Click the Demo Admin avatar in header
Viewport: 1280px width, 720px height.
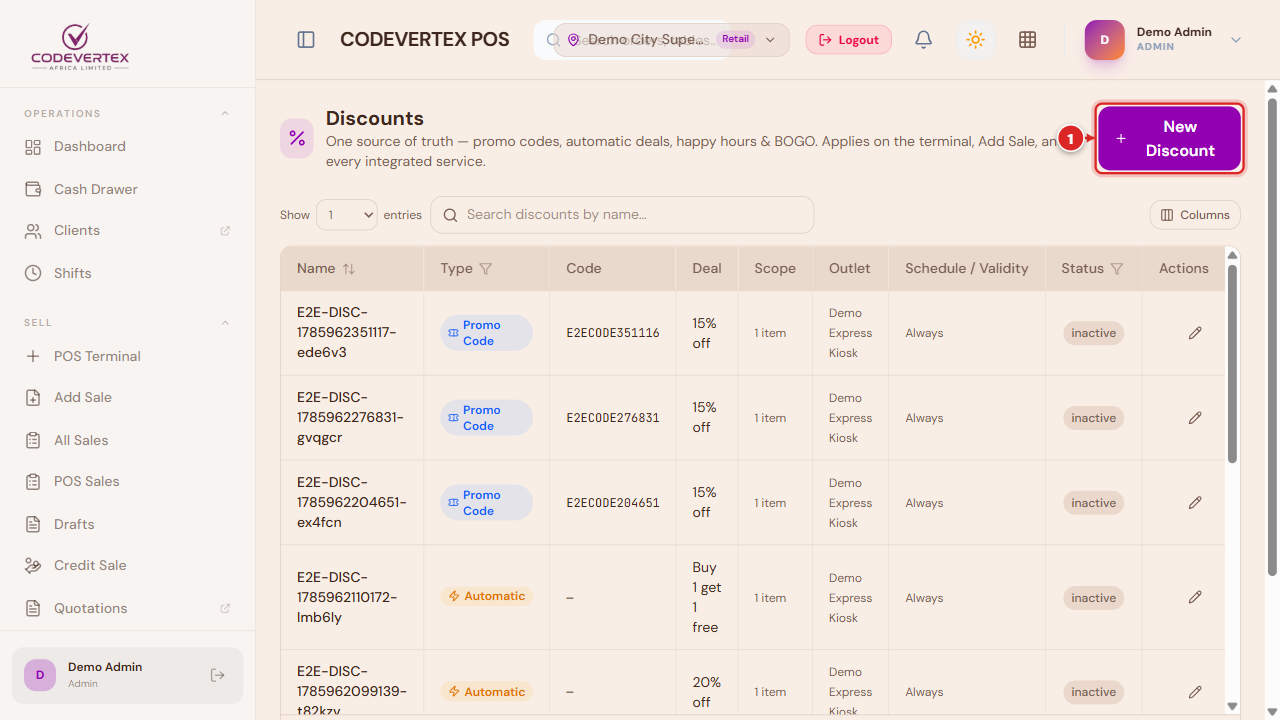[x=1105, y=40]
